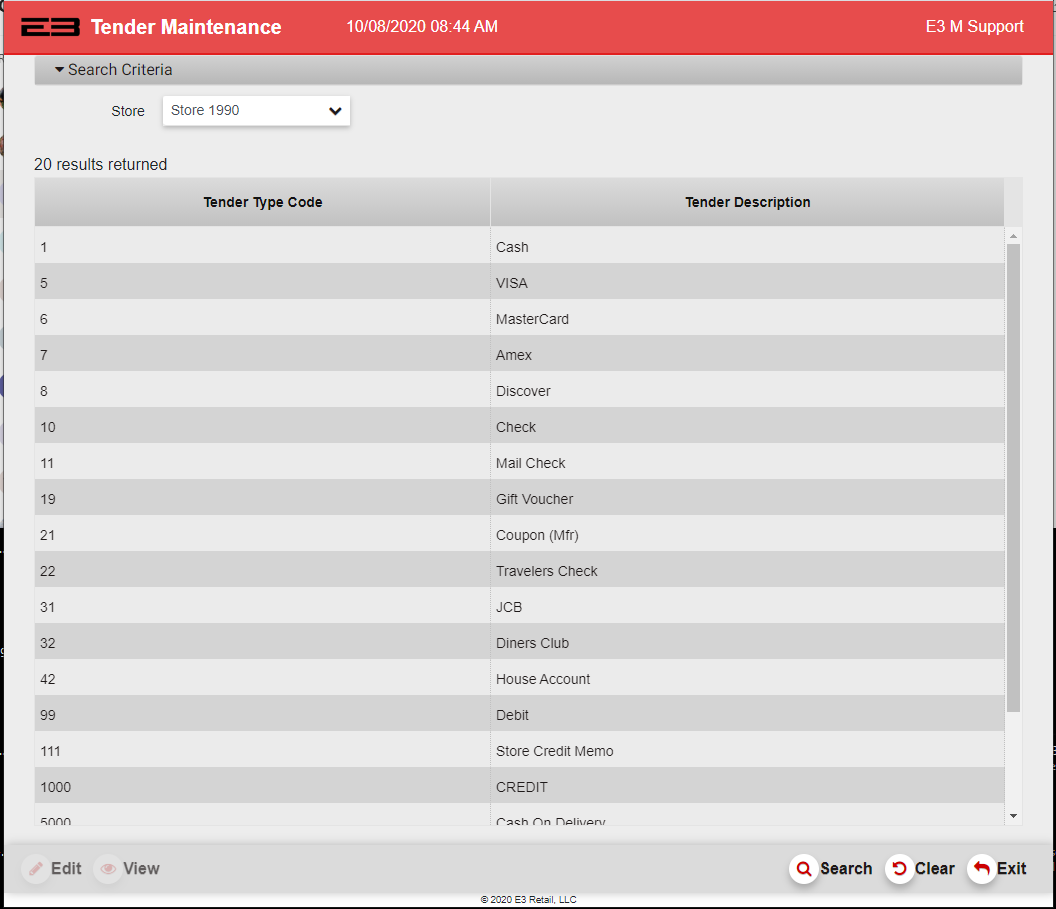Viewport: 1056px width, 909px height.
Task: Click the E3 M Support user label
Action: point(974,27)
